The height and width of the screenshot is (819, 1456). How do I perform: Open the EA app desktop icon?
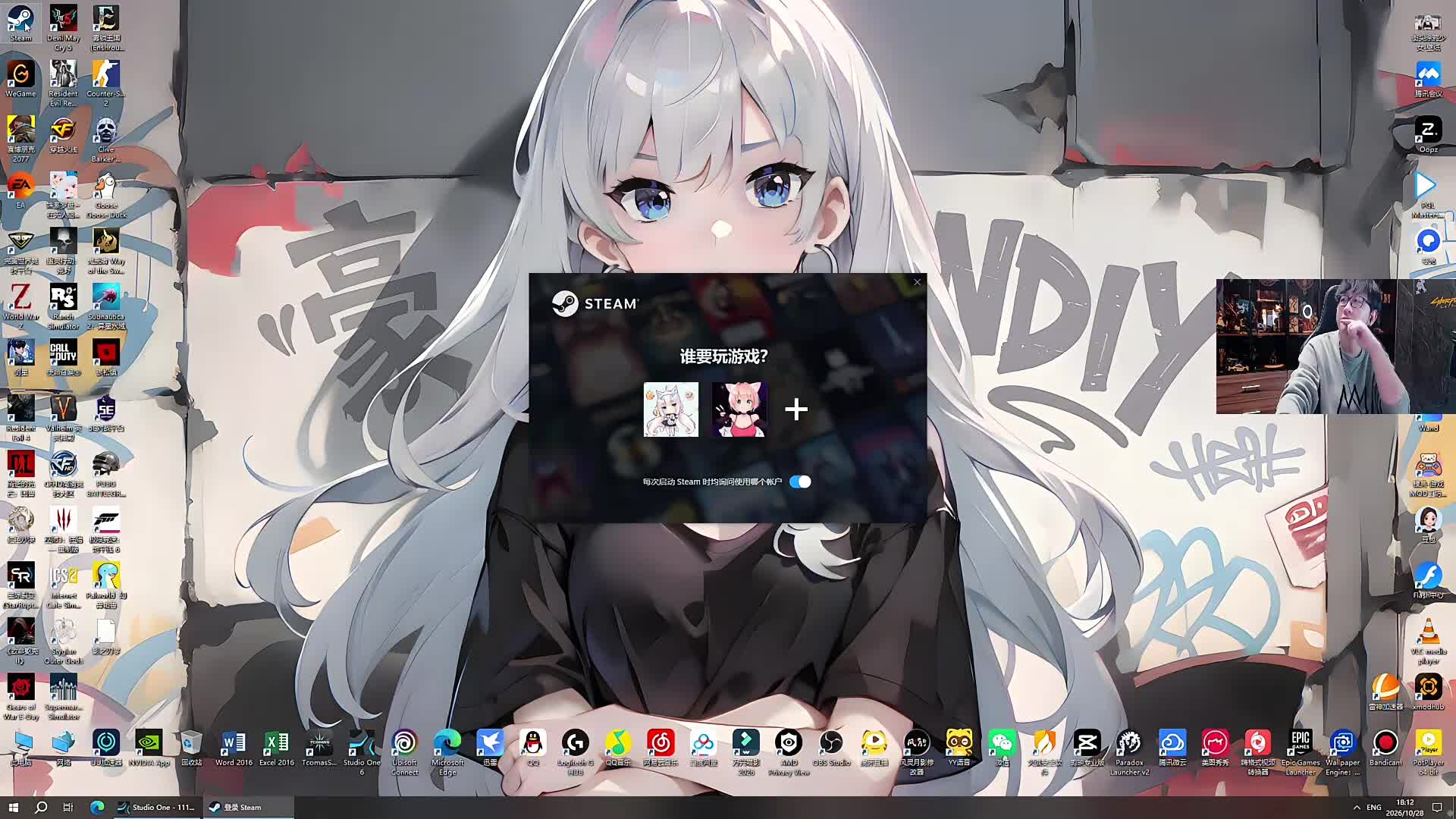click(20, 190)
